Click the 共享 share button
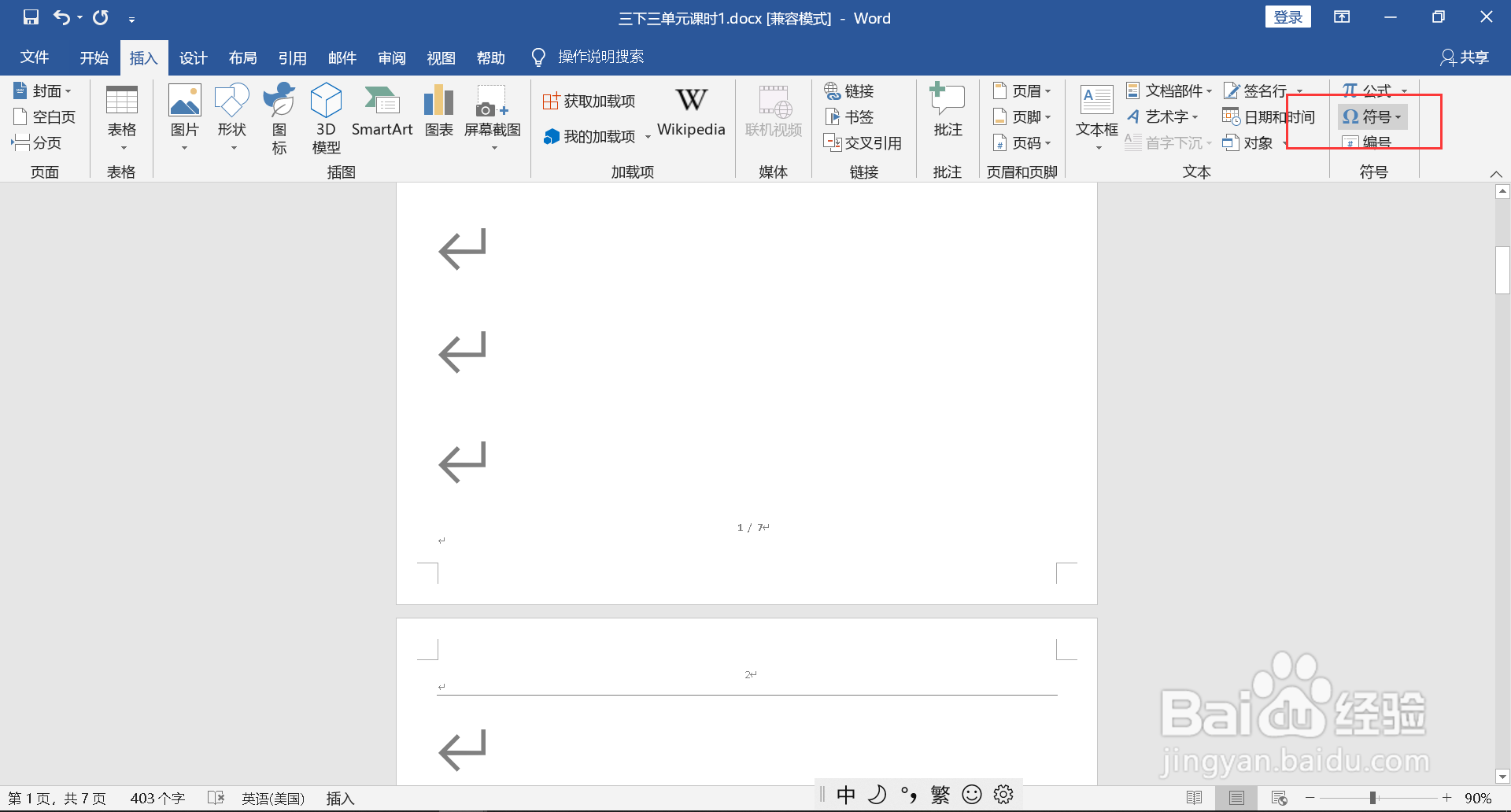This screenshot has width=1511, height=812. click(1464, 57)
